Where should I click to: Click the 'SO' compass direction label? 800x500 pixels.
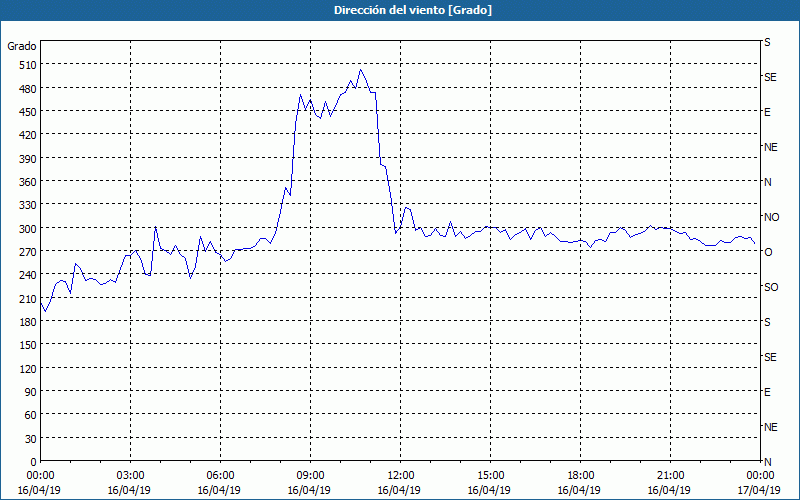tap(771, 287)
